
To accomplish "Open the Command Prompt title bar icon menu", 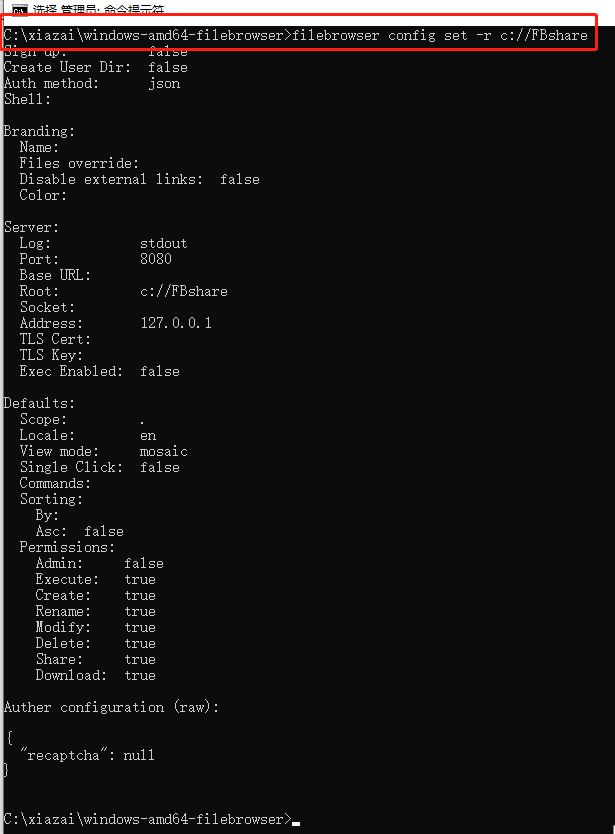I will click(x=20, y=10).
